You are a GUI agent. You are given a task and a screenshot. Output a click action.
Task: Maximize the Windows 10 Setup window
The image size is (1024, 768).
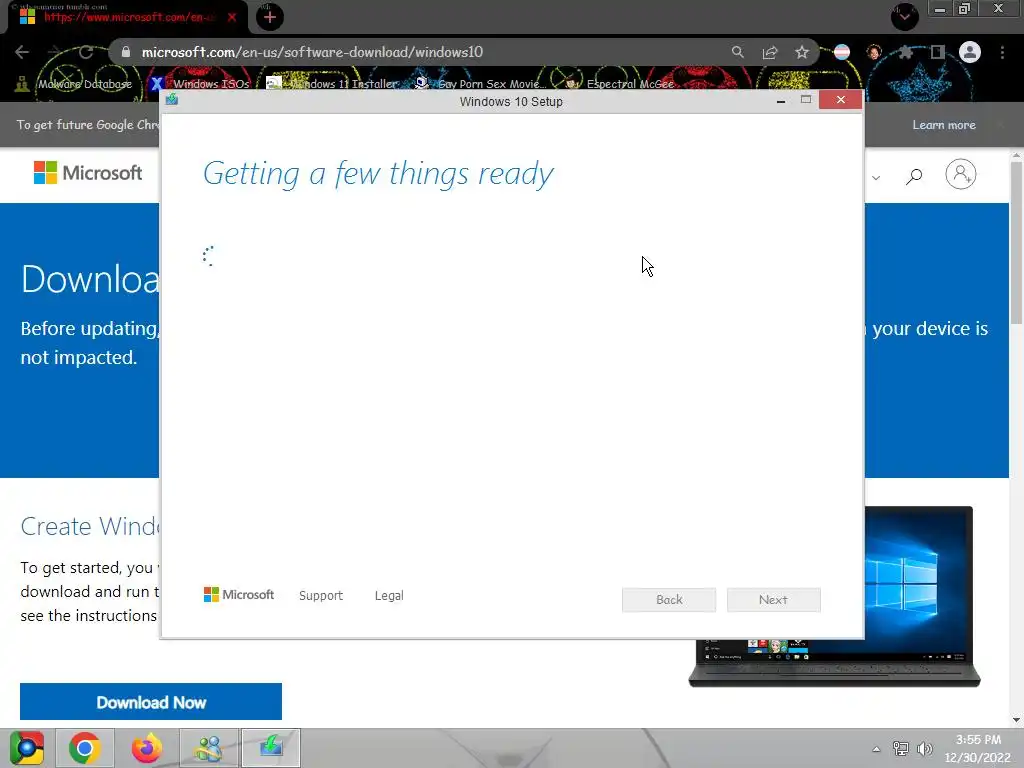click(806, 100)
